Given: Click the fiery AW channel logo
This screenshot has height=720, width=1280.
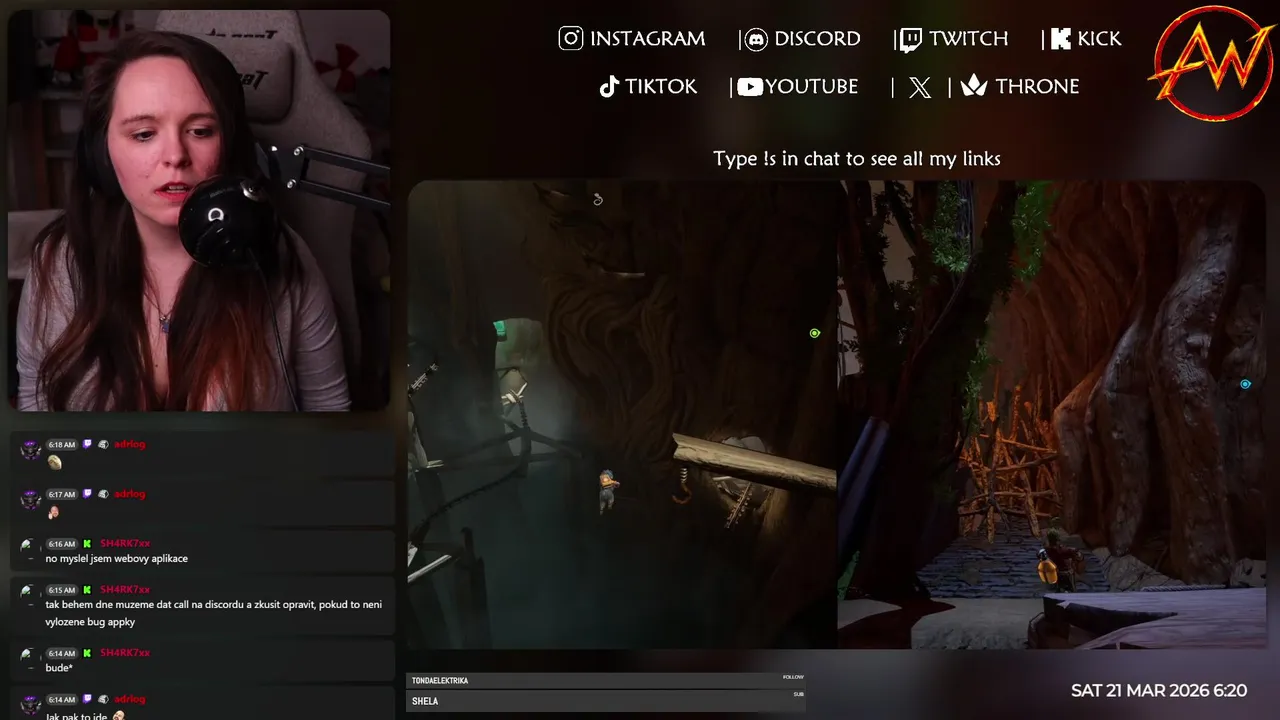Looking at the screenshot, I should point(1213,64).
